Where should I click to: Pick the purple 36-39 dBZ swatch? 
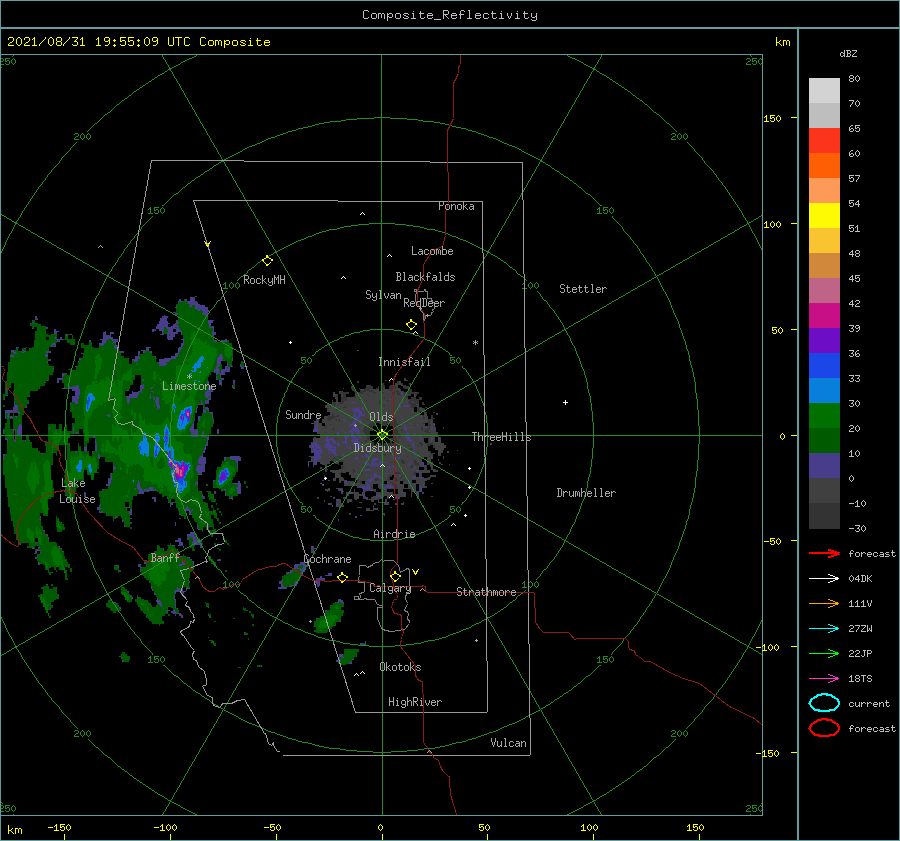[x=824, y=341]
